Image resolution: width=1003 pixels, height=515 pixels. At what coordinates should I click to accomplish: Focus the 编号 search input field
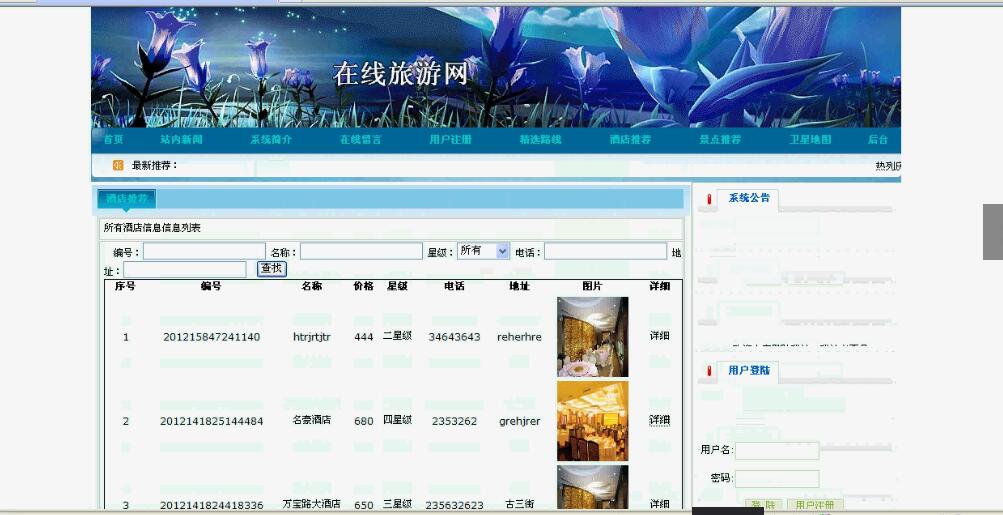204,251
